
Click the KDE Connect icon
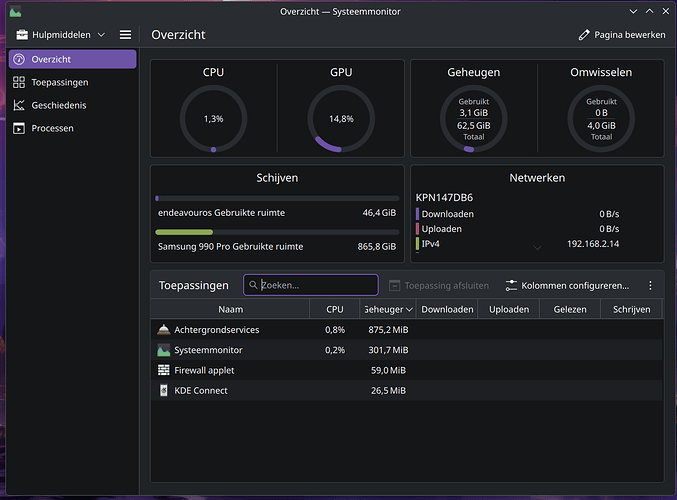(164, 390)
